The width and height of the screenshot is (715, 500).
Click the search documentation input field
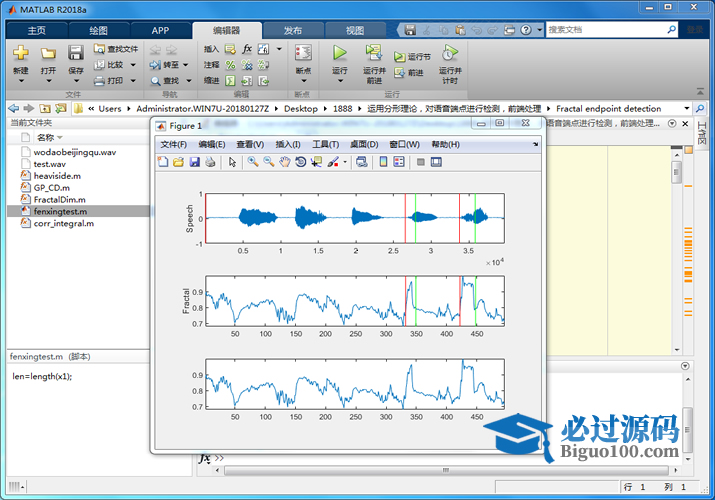point(606,30)
